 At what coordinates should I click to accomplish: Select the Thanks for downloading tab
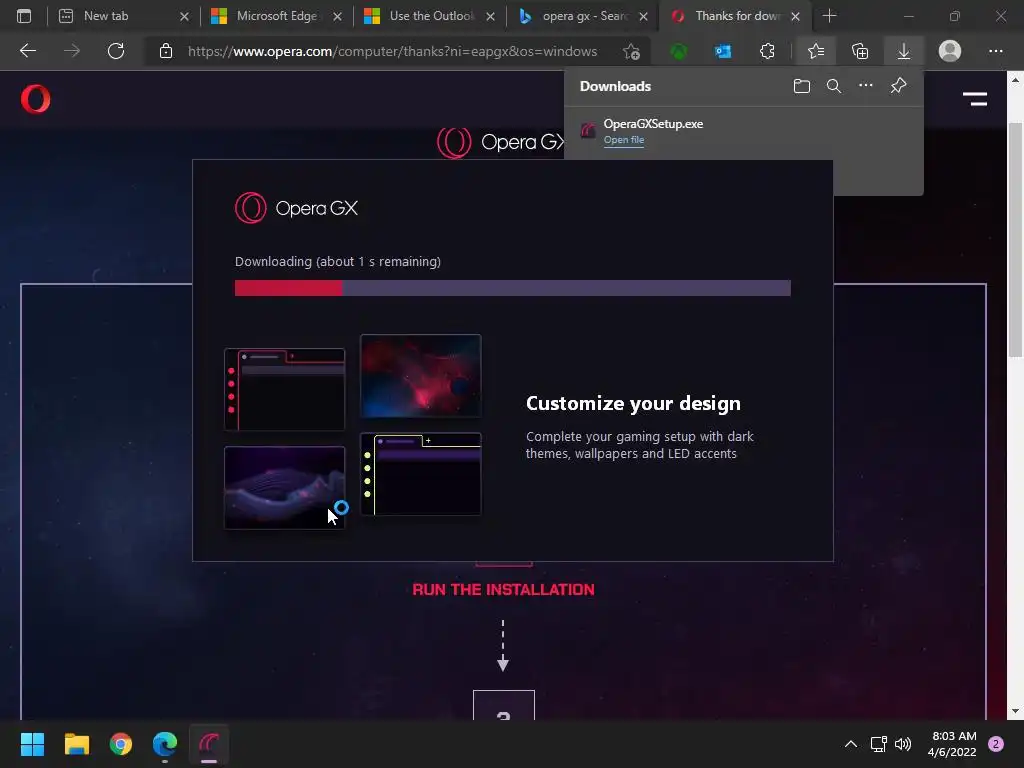tap(737, 16)
